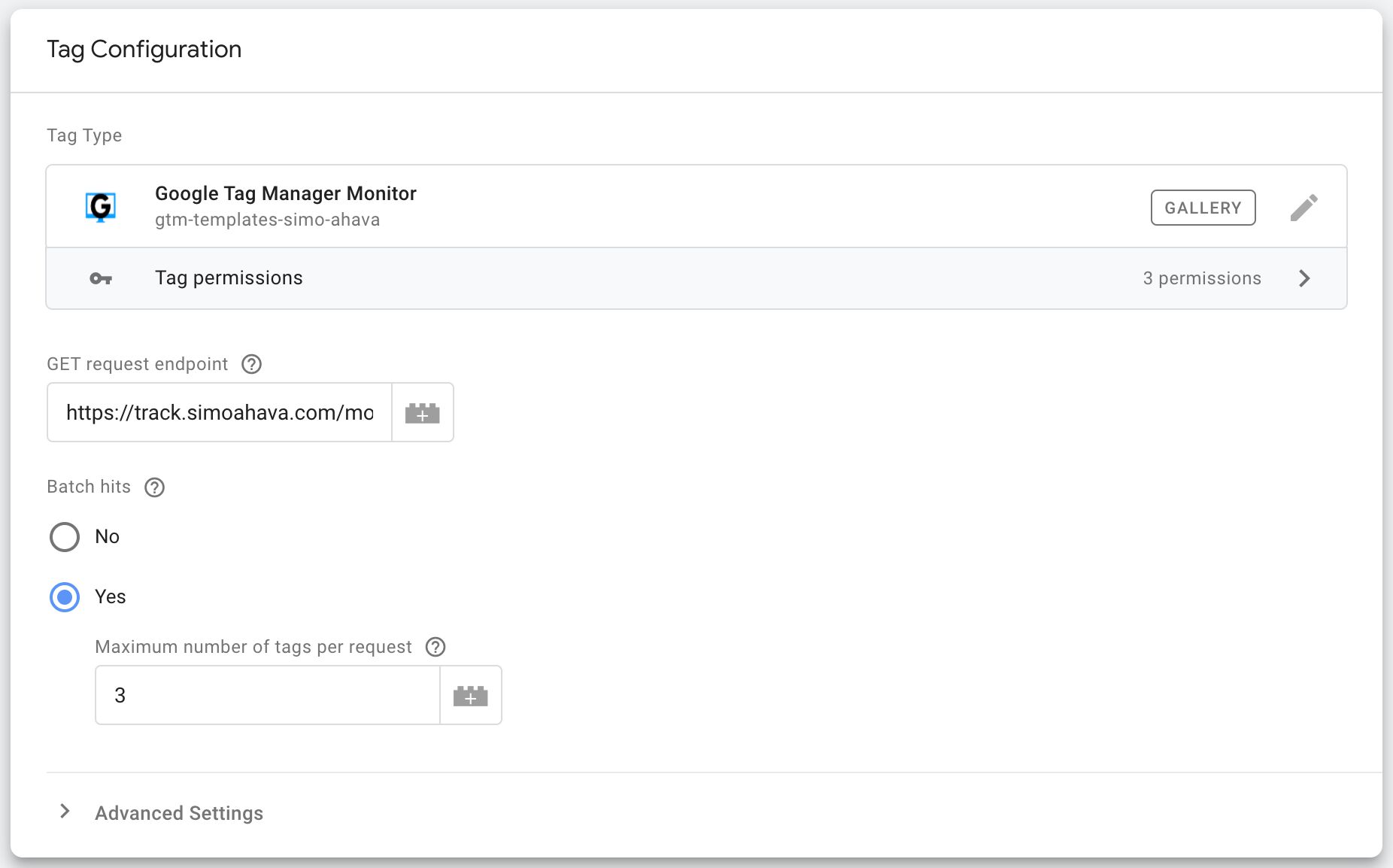Click the maximum tags per request field

coord(268,695)
